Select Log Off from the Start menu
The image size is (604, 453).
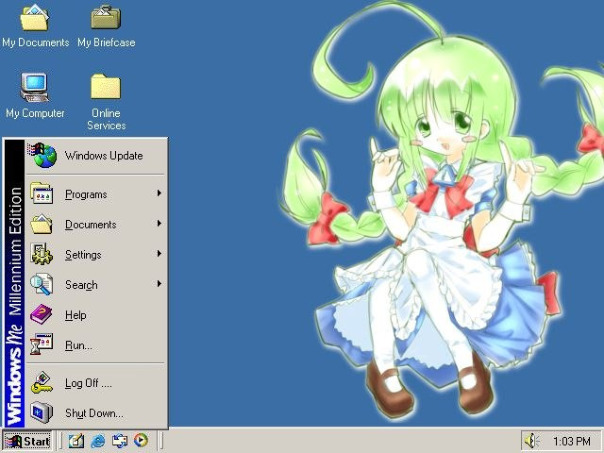[96, 383]
